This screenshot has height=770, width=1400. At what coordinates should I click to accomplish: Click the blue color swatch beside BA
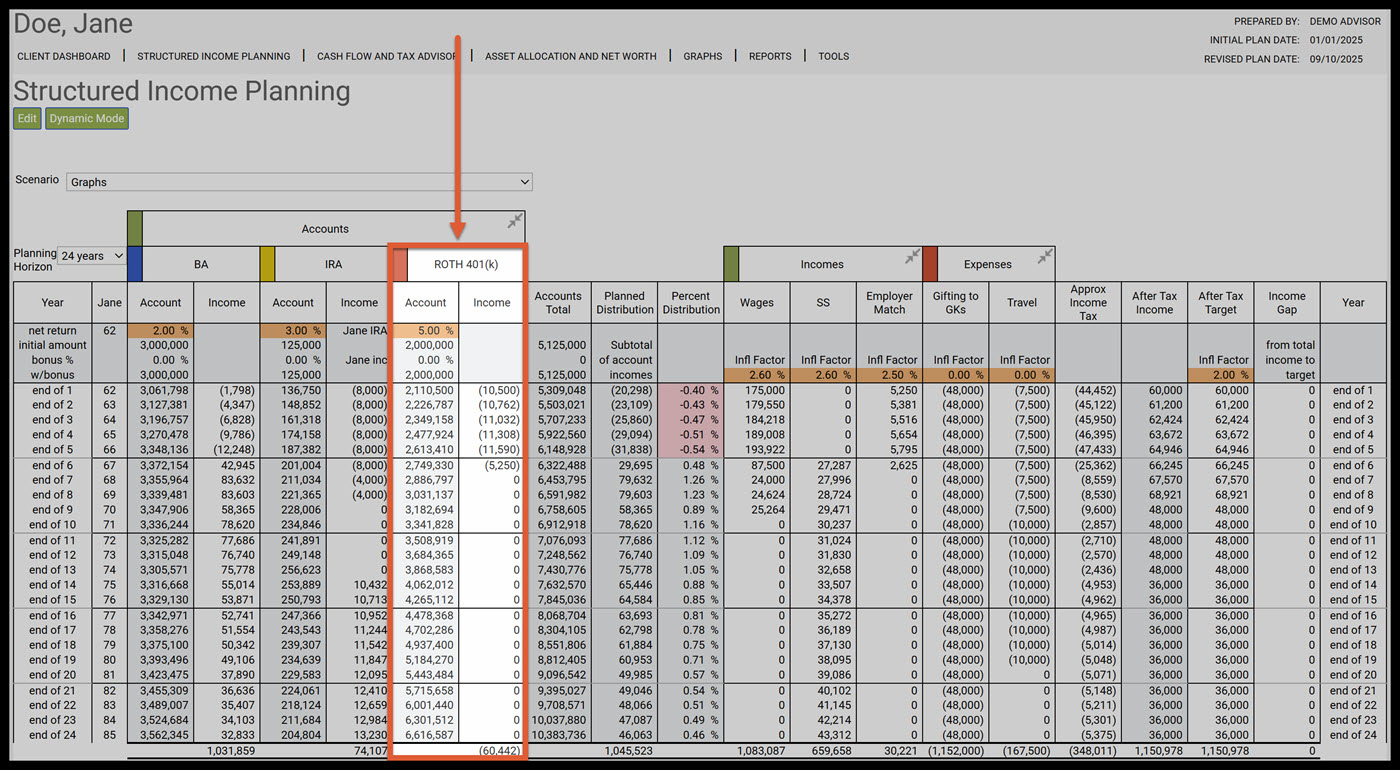pyautogui.click(x=135, y=264)
